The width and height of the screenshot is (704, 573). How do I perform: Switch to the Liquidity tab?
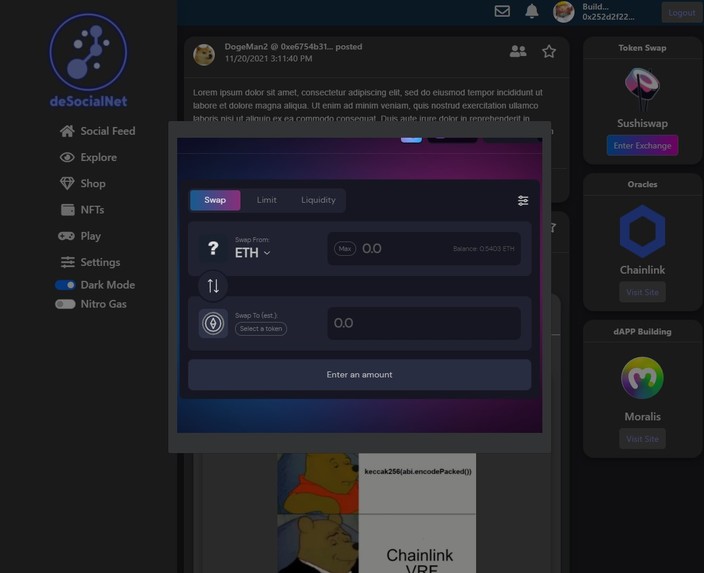[x=318, y=200]
